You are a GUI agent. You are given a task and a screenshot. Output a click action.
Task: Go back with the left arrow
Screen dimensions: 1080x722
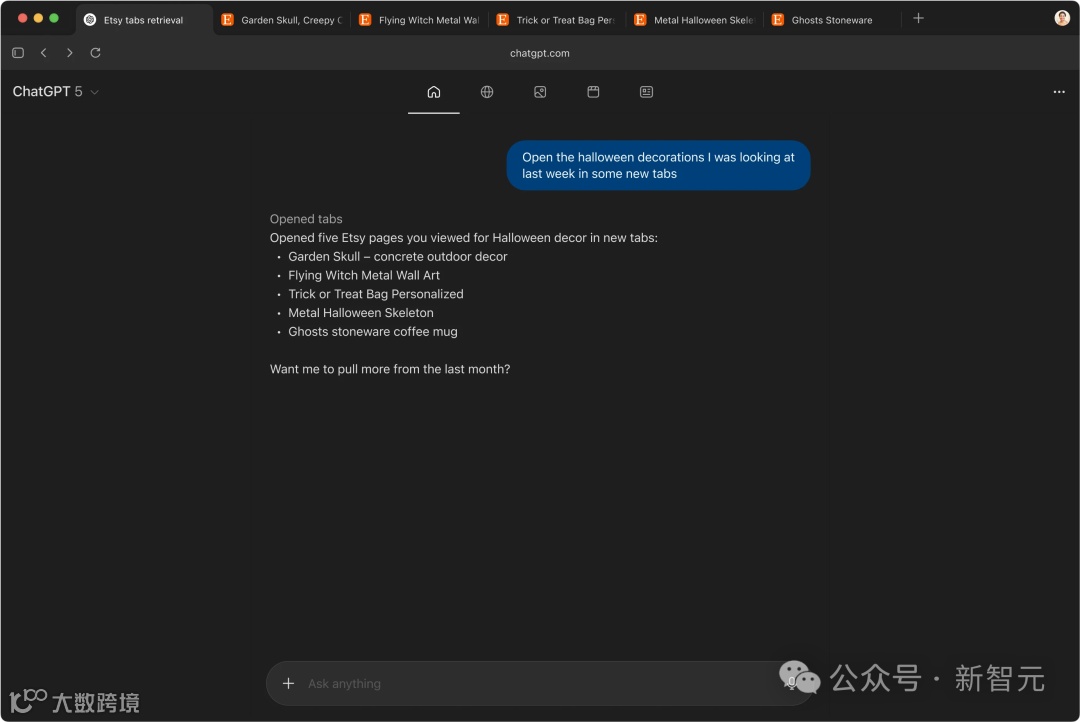[43, 52]
